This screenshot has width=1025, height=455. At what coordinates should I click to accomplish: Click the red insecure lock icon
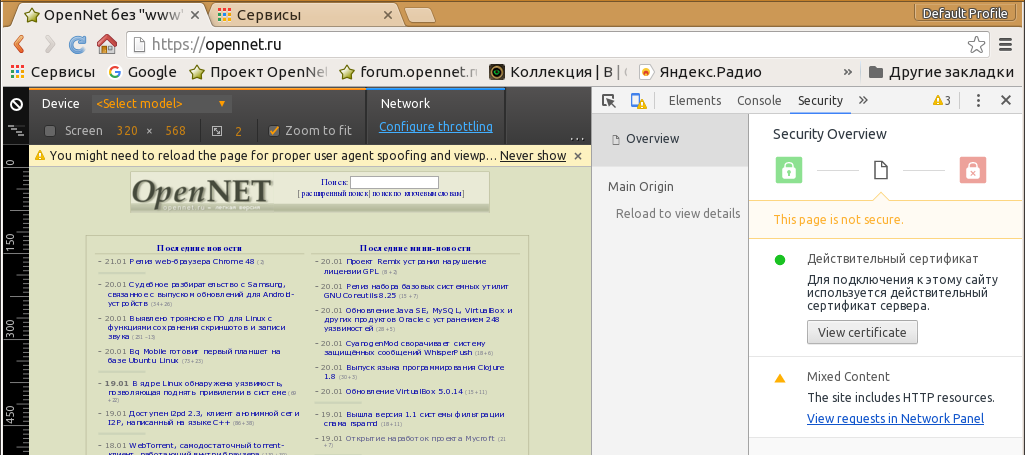click(x=971, y=171)
